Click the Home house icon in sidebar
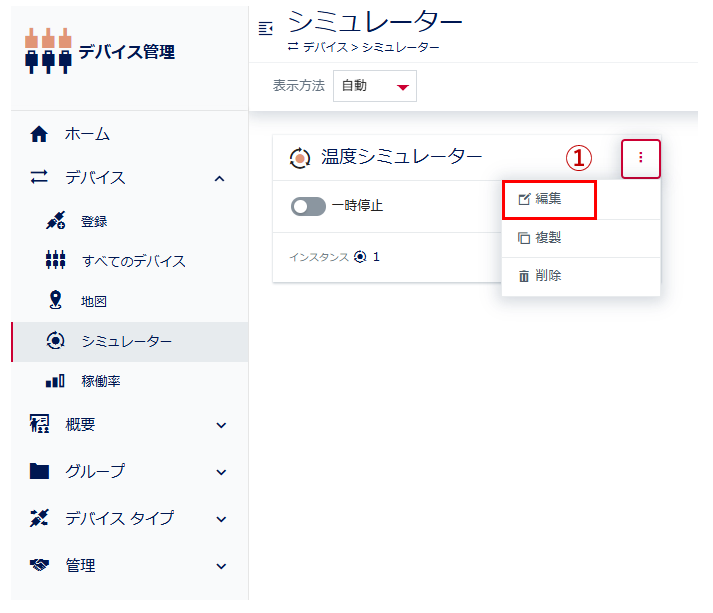Screen dimensions: 713x613 [x=39, y=134]
